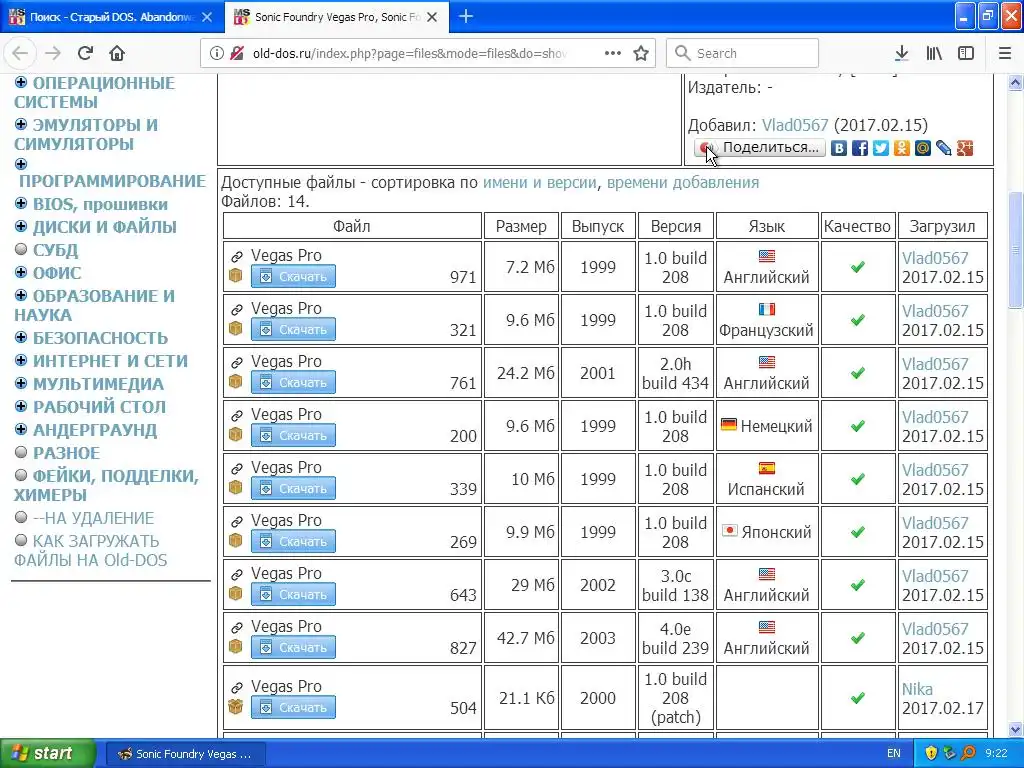
Task: Share via LiveJournal pencil icon
Action: tap(944, 148)
